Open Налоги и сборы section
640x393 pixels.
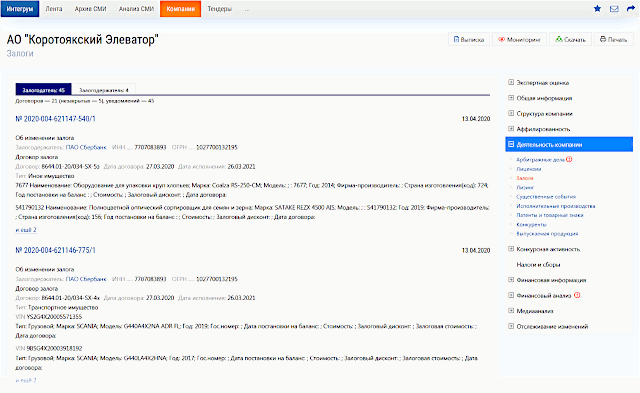click(538, 265)
